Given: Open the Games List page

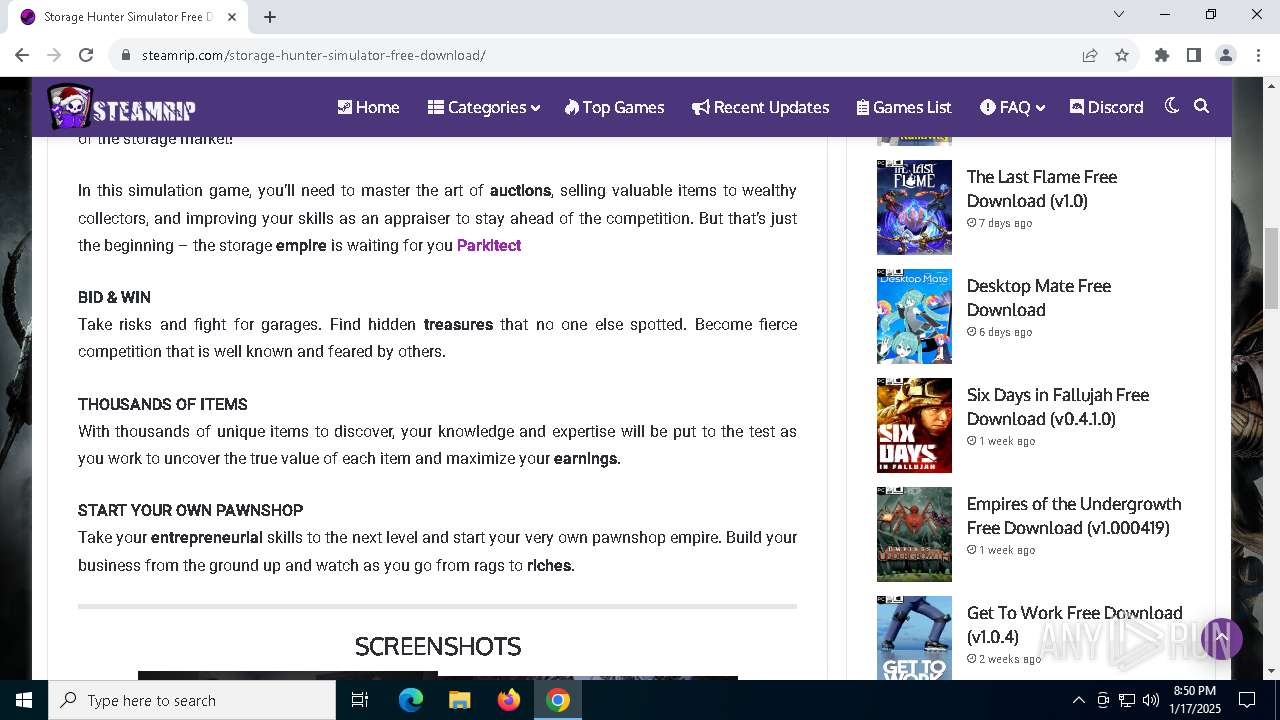Looking at the screenshot, I should click(x=904, y=107).
